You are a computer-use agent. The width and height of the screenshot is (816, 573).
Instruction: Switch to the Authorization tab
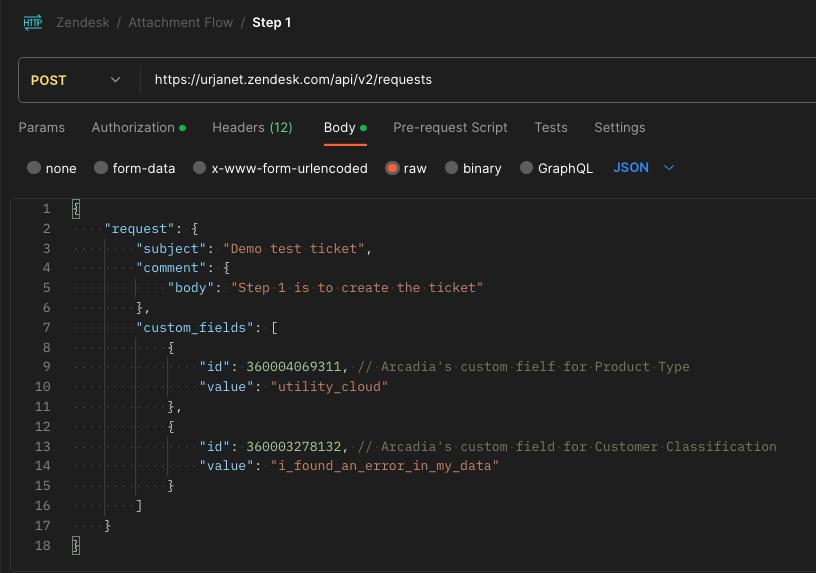pyautogui.click(x=138, y=128)
